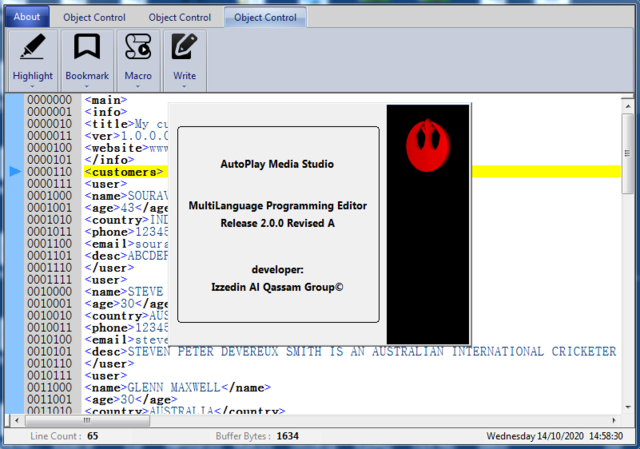Screen dimensions: 640x449
Task: Click the STEVEN PETER DEVEREUX SMITH description line
Action: pyautogui.click(x=350, y=352)
